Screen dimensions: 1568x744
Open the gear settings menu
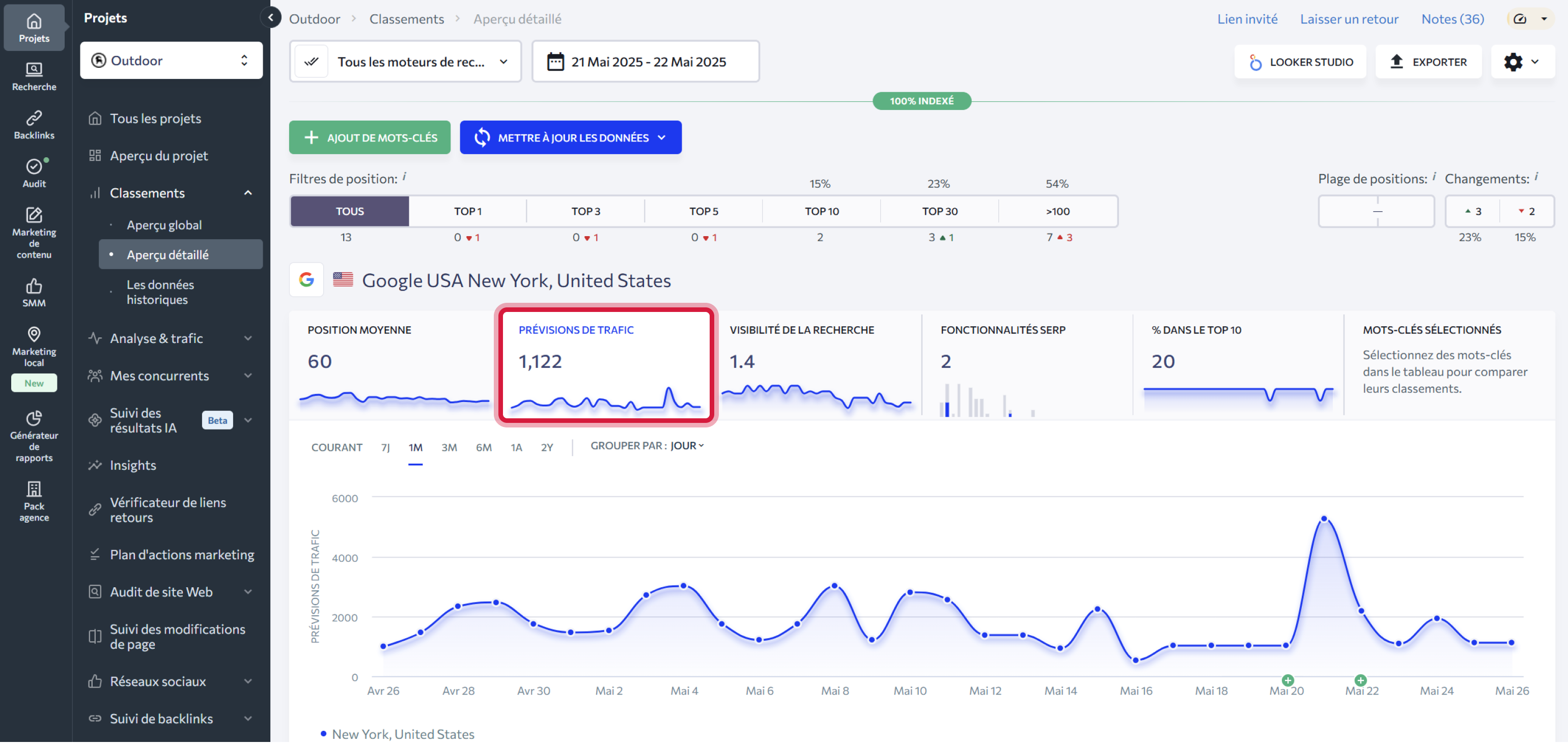[x=1522, y=62]
